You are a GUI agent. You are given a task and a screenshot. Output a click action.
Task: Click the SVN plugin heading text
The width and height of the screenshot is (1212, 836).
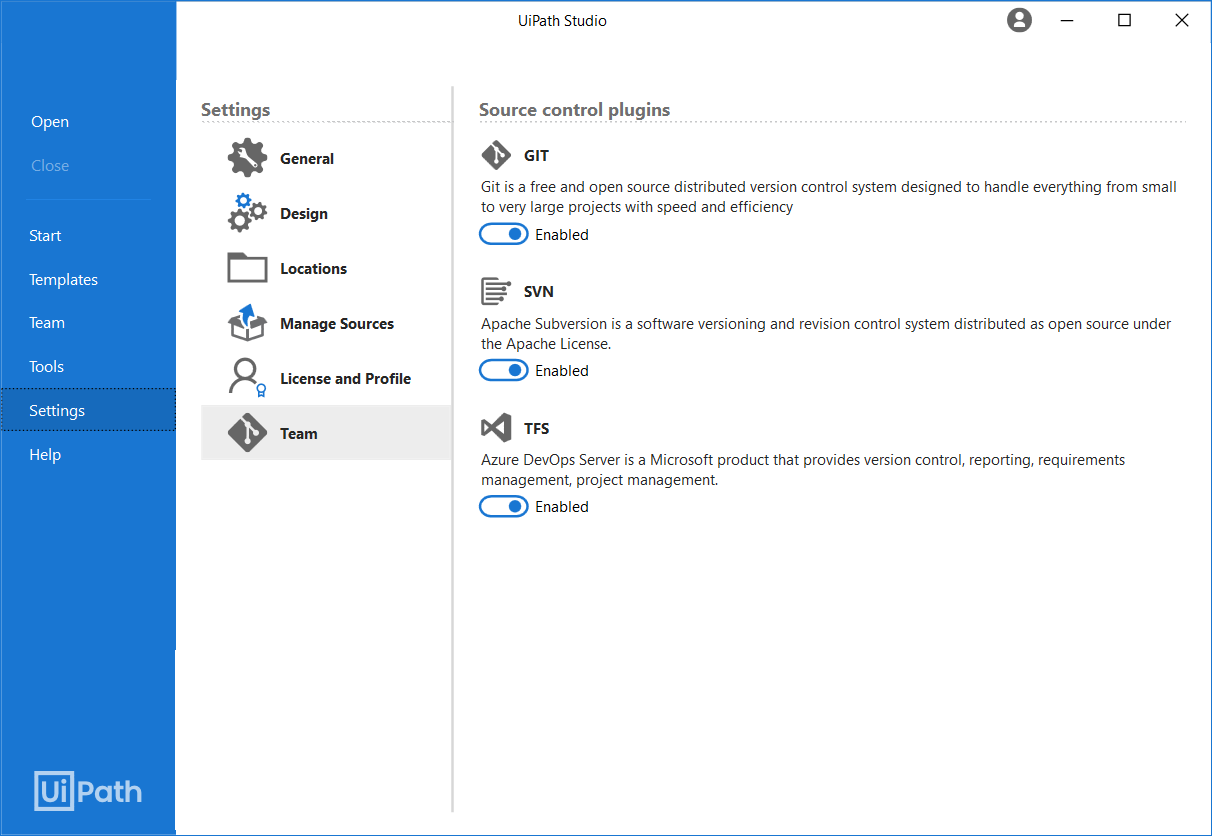pos(538,292)
